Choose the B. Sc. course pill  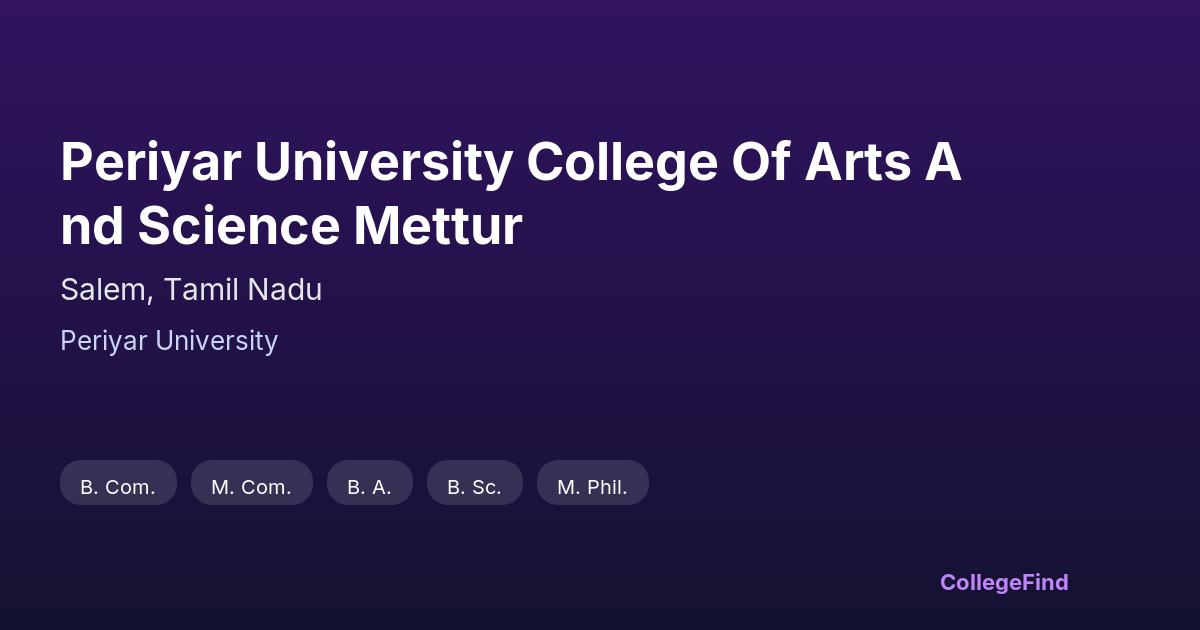[474, 487]
